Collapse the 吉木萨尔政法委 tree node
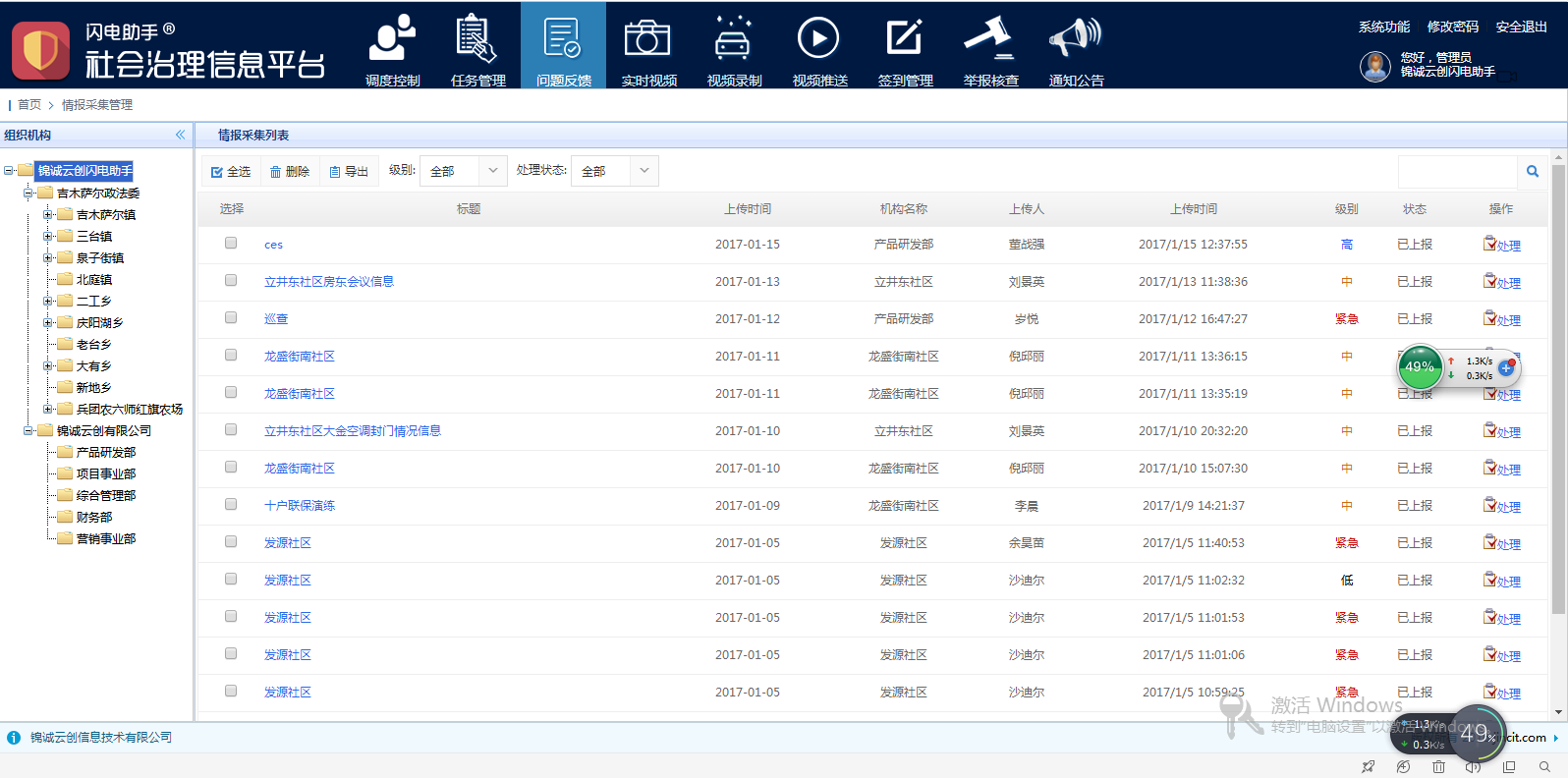 pos(28,194)
